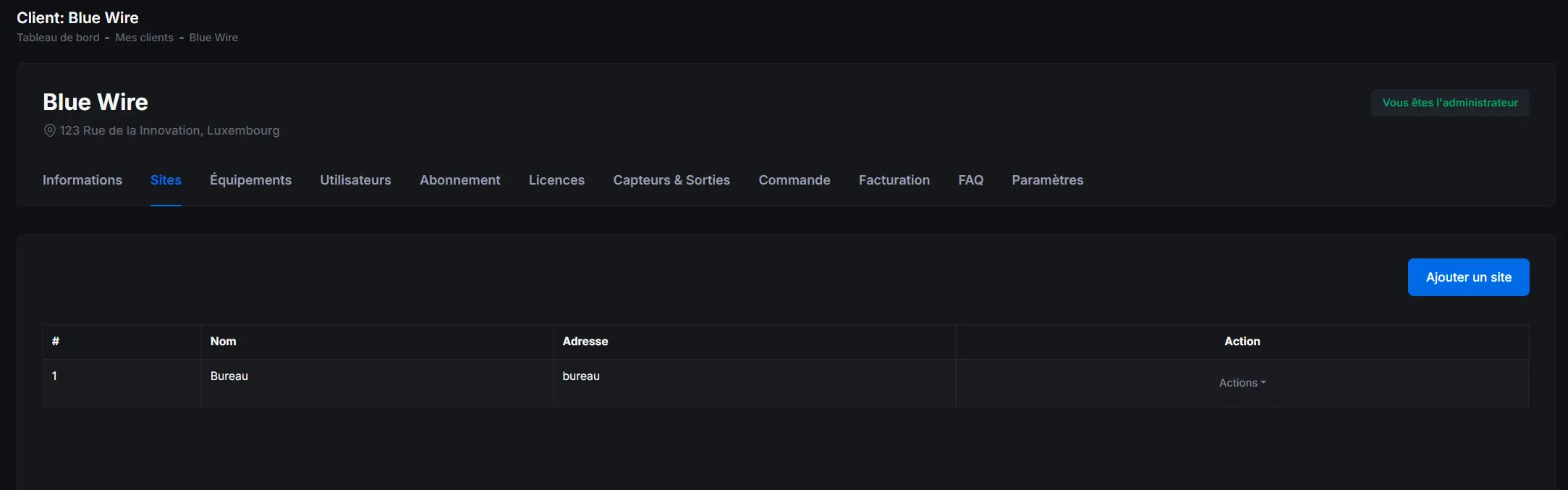The width and height of the screenshot is (1568, 490).
Task: Switch to the Informations tab
Action: 82,180
